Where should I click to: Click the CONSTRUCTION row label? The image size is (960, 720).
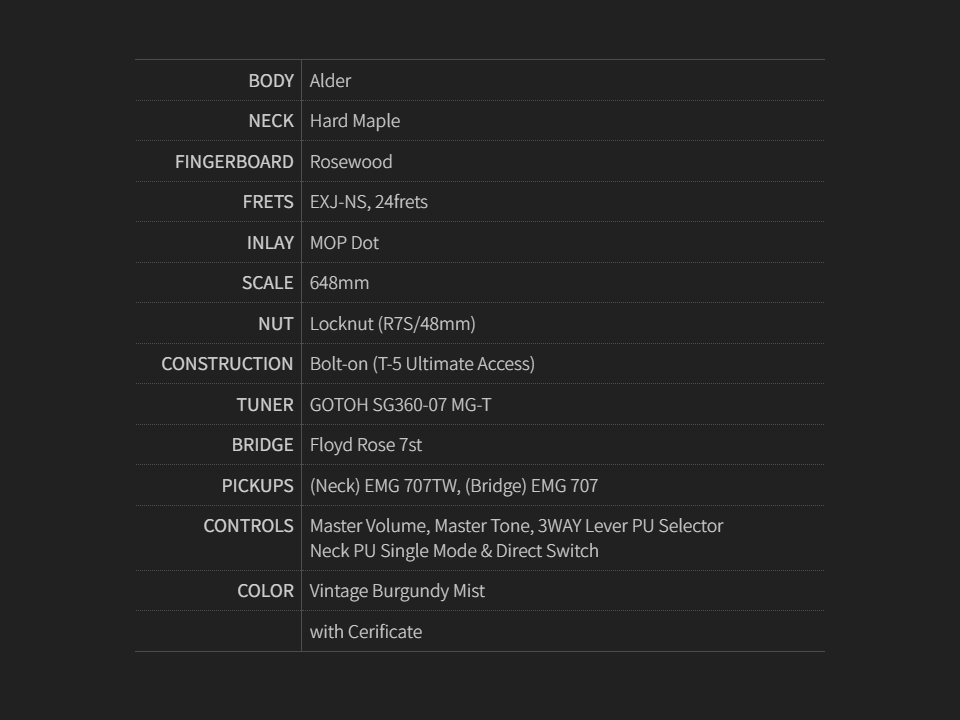(227, 364)
